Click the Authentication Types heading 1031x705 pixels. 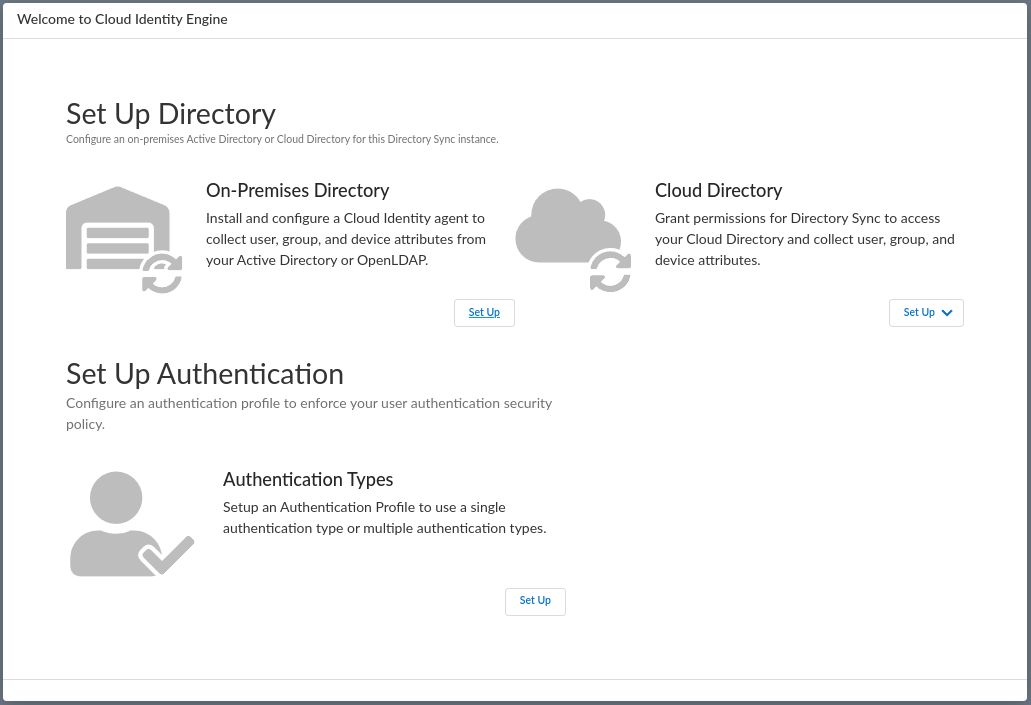coord(308,479)
